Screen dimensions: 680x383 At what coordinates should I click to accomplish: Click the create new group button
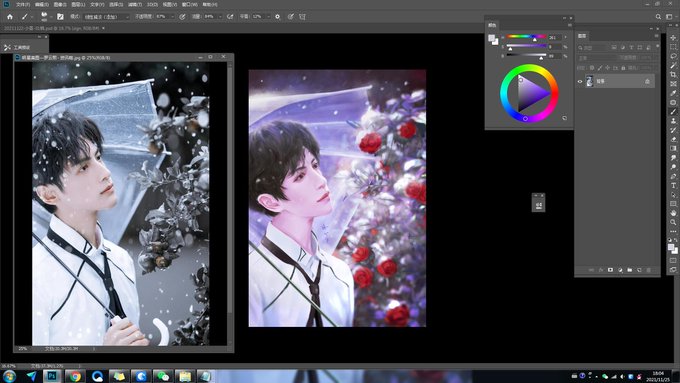(x=630, y=270)
